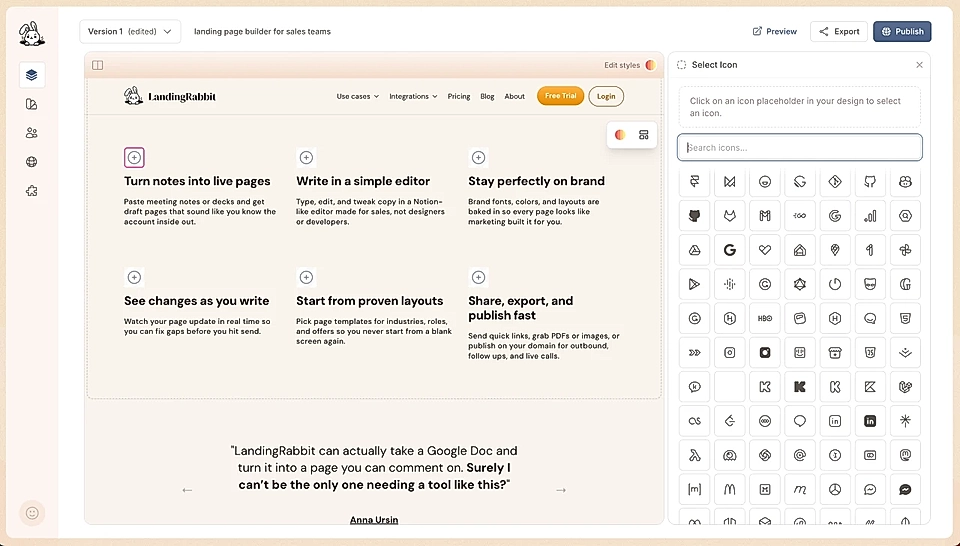Focus the Search icons field
Viewport: 960px width, 546px height.
[800, 148]
